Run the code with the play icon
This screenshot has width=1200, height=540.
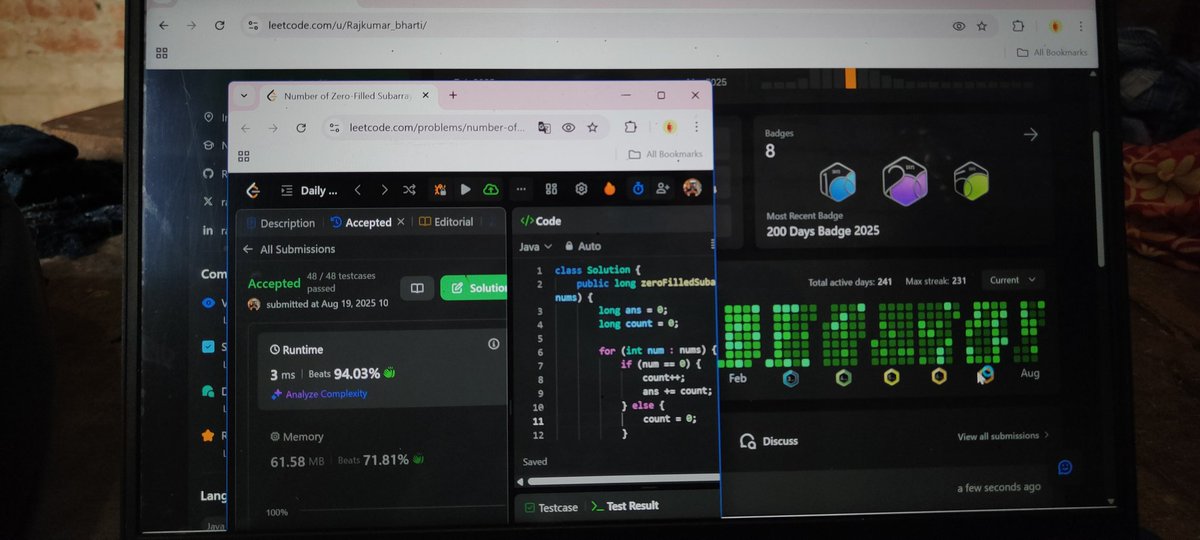coord(465,189)
